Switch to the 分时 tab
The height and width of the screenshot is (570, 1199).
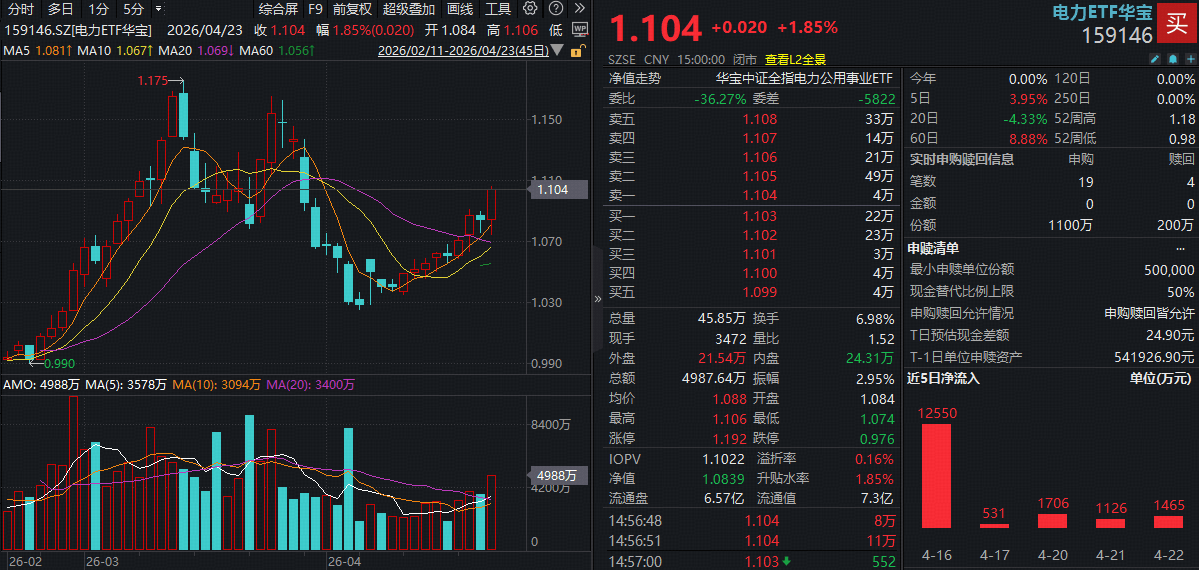tap(20, 9)
